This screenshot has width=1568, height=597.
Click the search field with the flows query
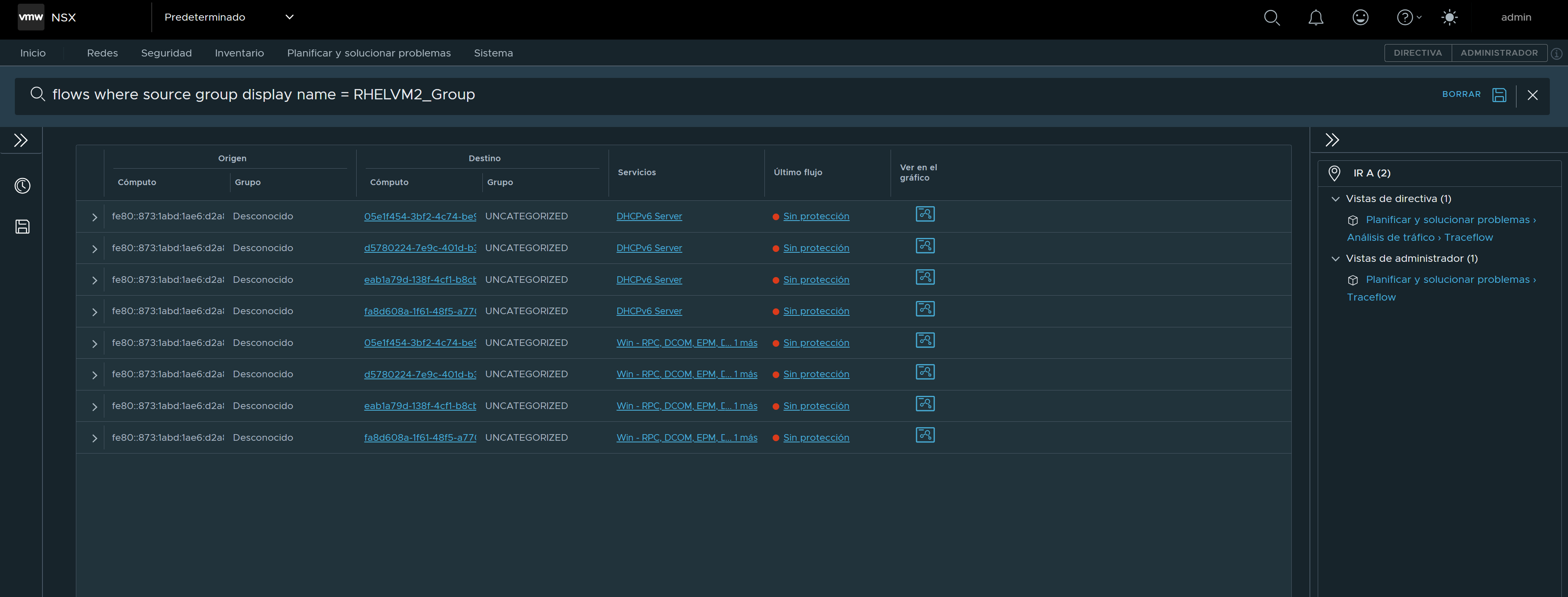731,94
